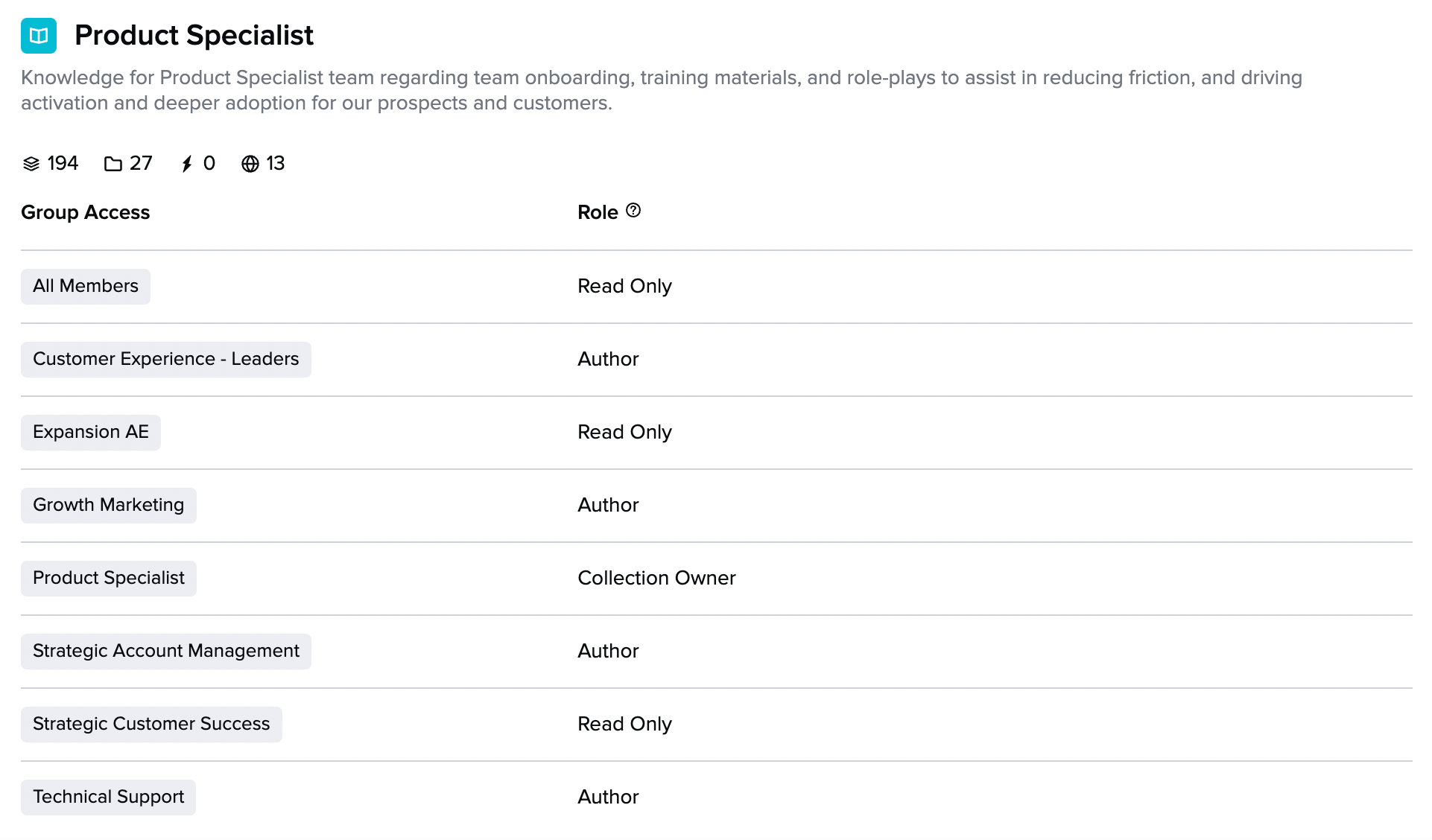Click the Read Only role for All Members
The width and height of the screenshot is (1432, 840).
[624, 286]
